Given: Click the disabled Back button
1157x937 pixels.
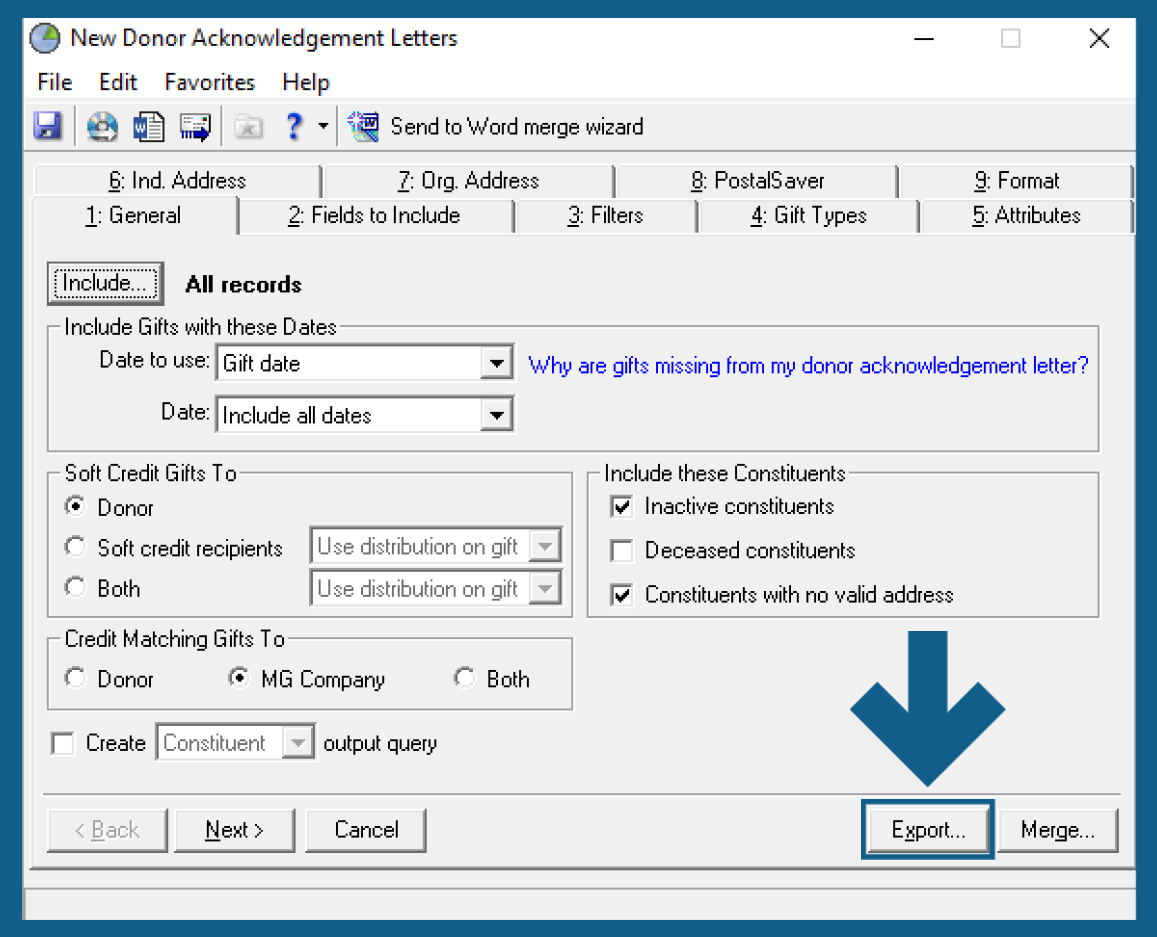Looking at the screenshot, I should tap(107, 830).
